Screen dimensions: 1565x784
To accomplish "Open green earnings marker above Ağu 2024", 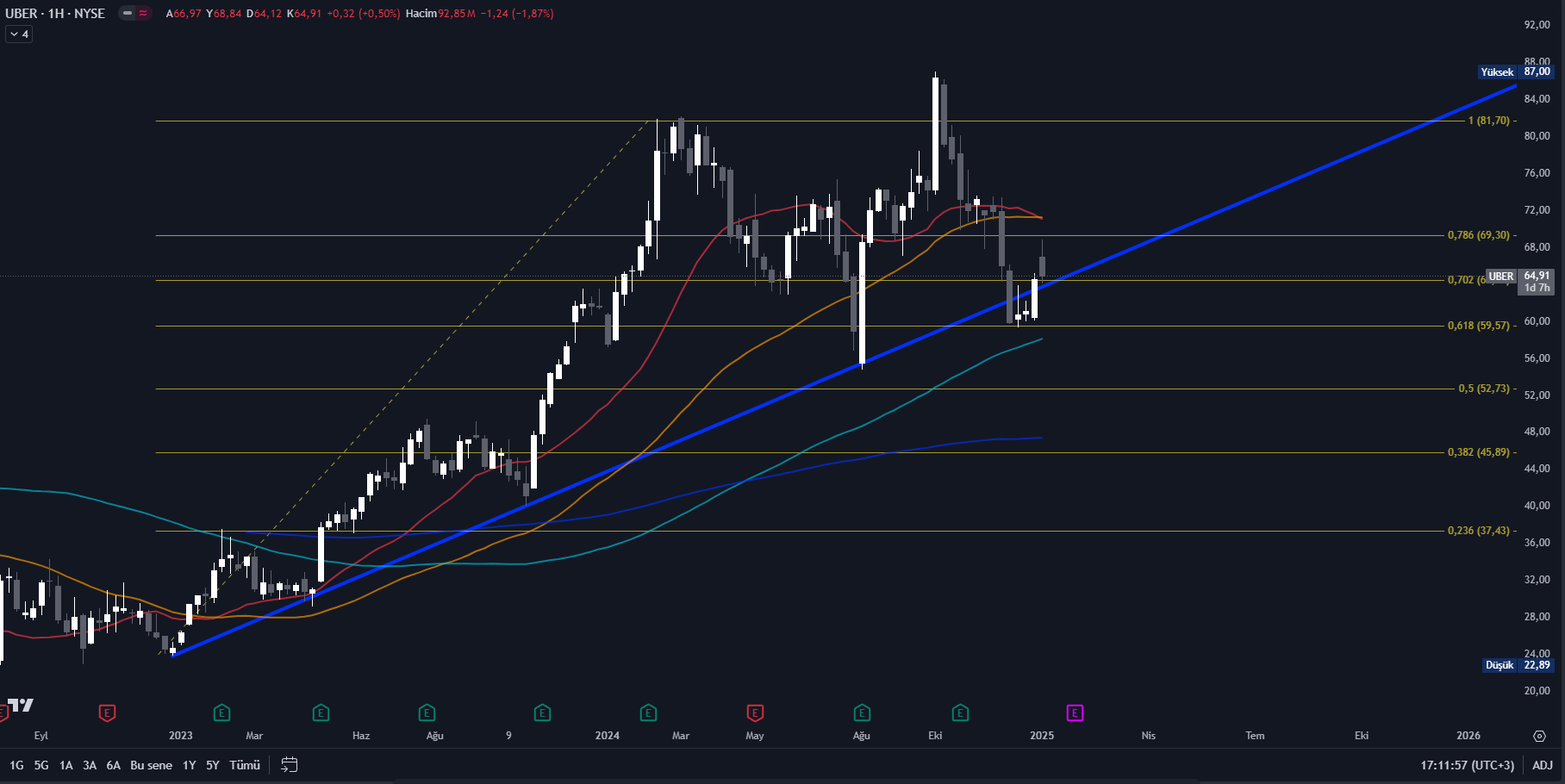I will click(x=862, y=712).
